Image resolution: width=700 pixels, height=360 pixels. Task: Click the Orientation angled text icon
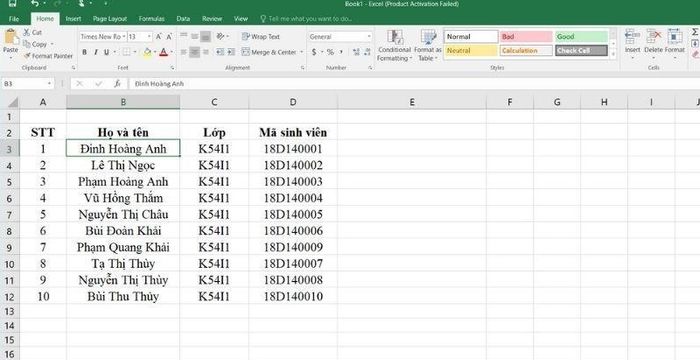[x=221, y=36]
